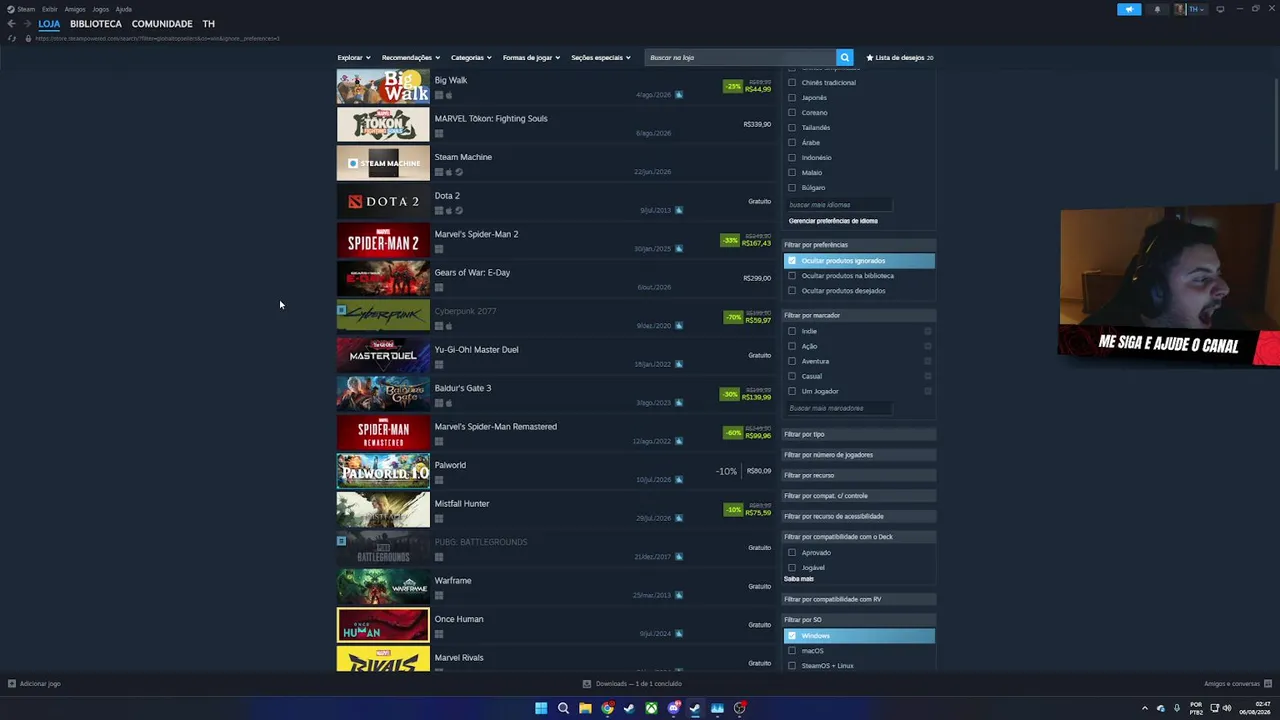The image size is (1280, 720).
Task: Expand the Explorar store menu
Action: pos(354,58)
